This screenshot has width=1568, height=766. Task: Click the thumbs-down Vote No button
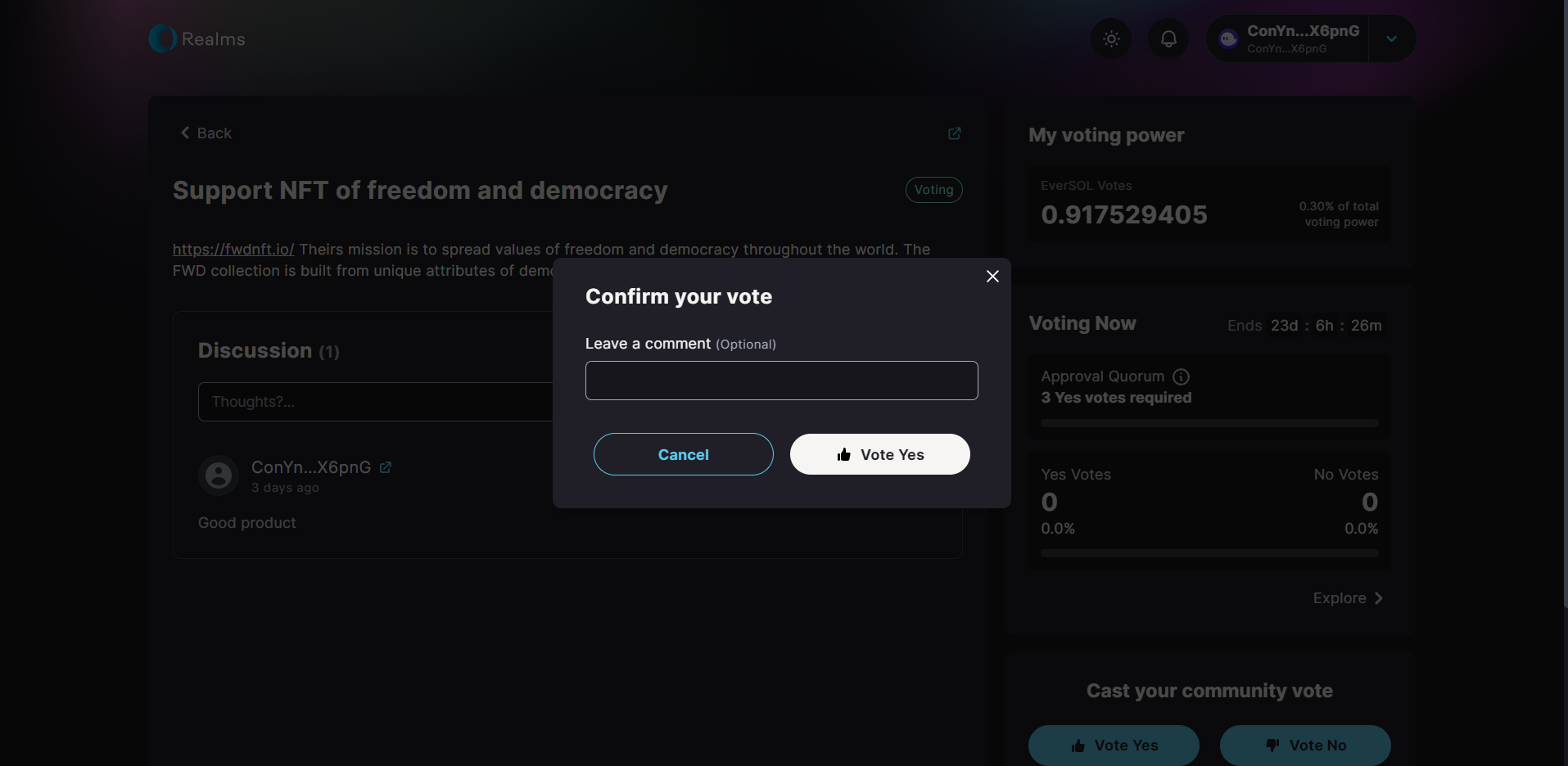point(1305,745)
